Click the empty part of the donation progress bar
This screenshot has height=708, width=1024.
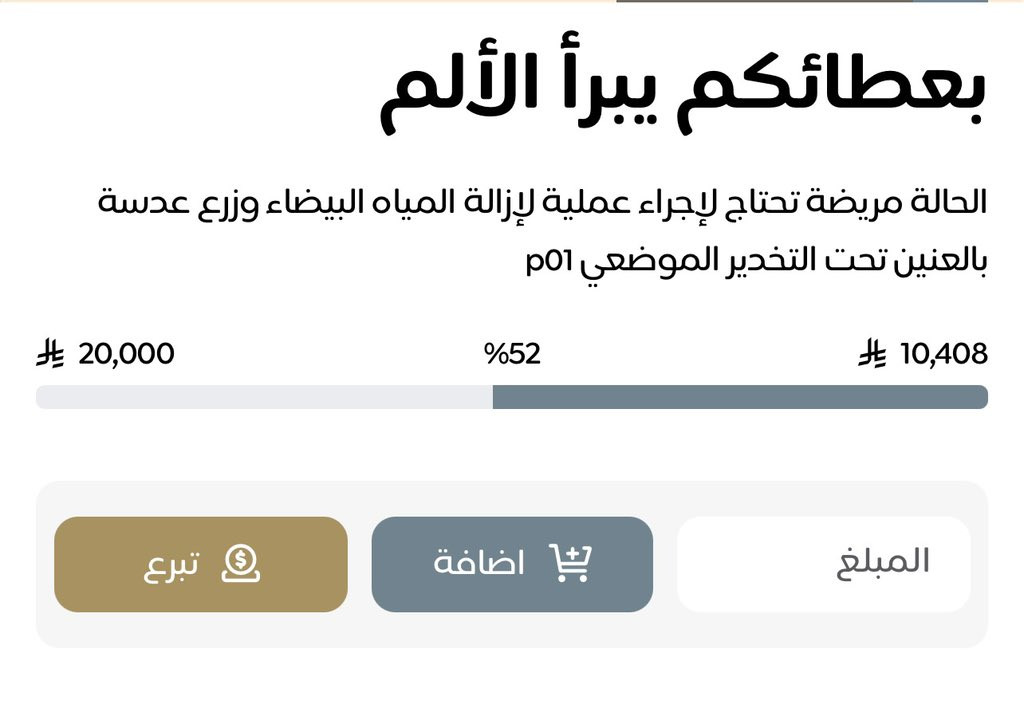(x=264, y=397)
